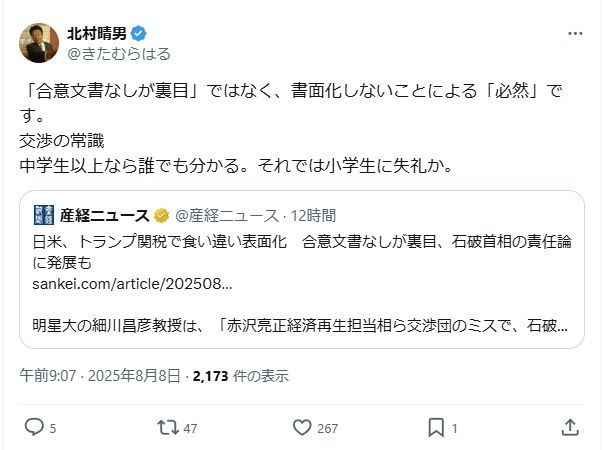Open the three-dot more options menu

coord(574,34)
